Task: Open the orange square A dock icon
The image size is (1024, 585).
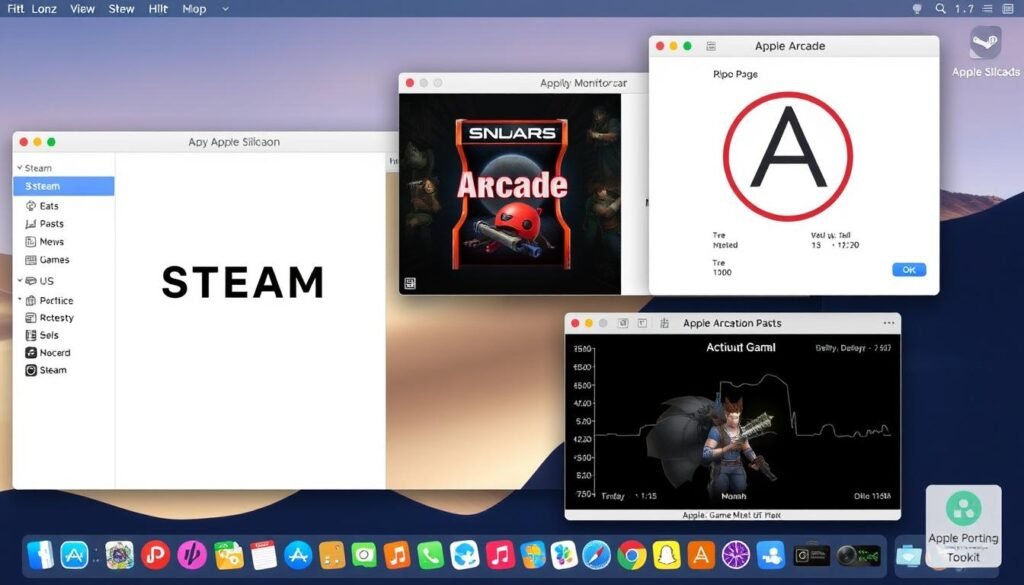Action: click(701, 556)
